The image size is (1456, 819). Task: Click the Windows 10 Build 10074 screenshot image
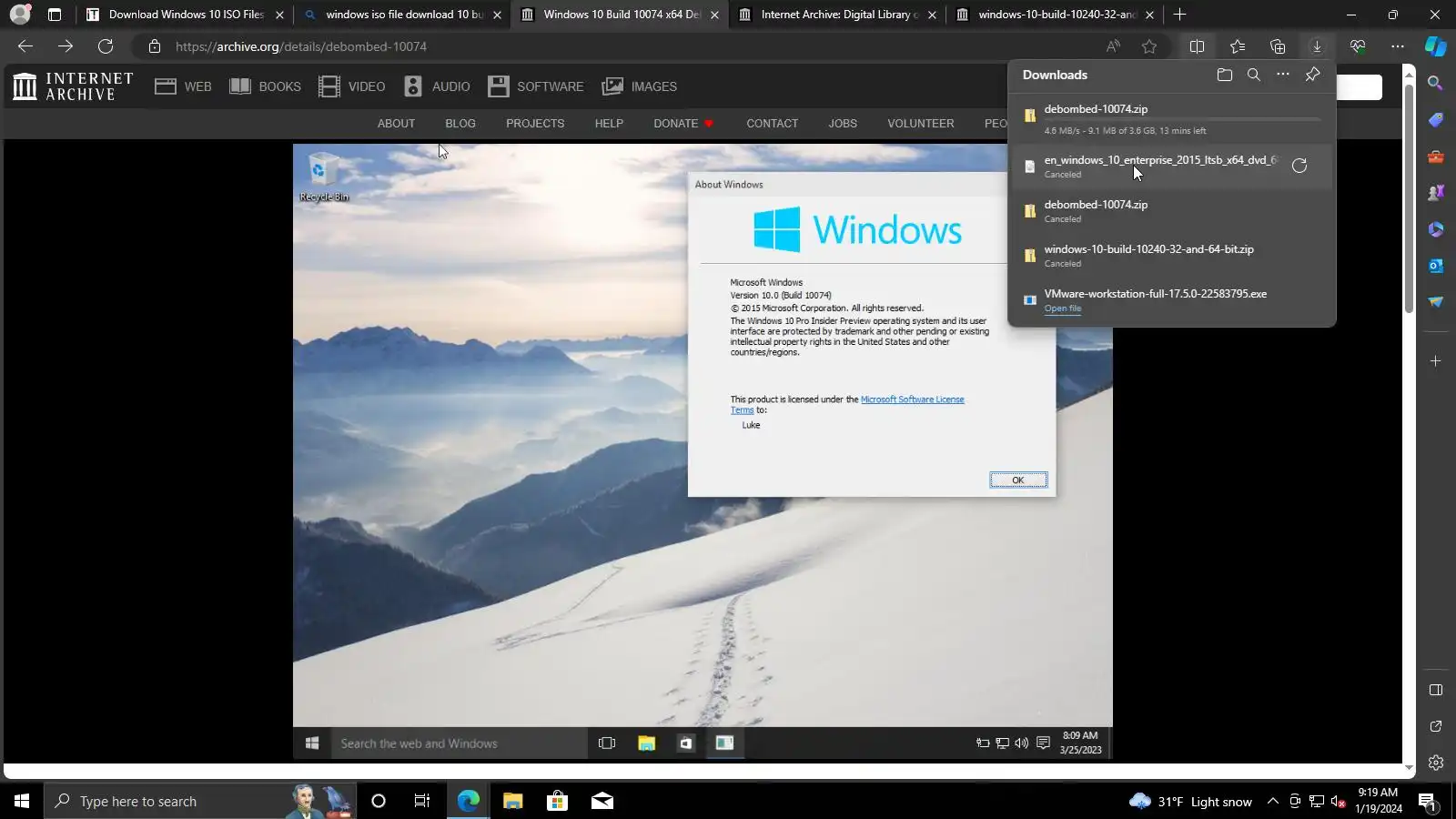point(703,451)
